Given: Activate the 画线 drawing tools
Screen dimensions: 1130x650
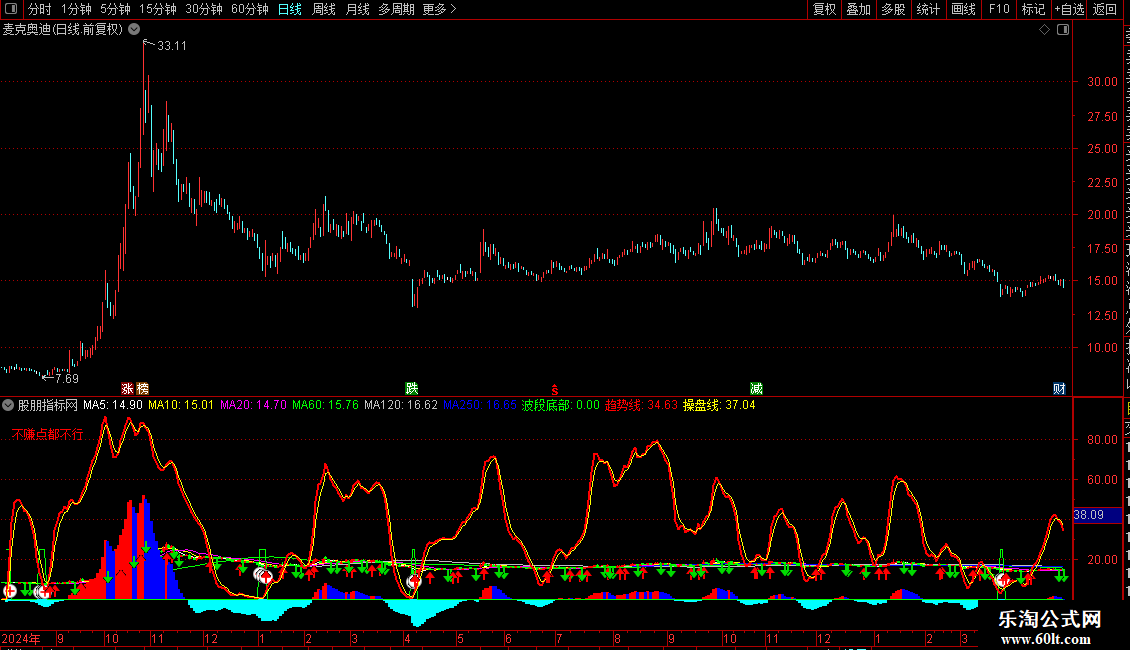Looking at the screenshot, I should point(964,9).
